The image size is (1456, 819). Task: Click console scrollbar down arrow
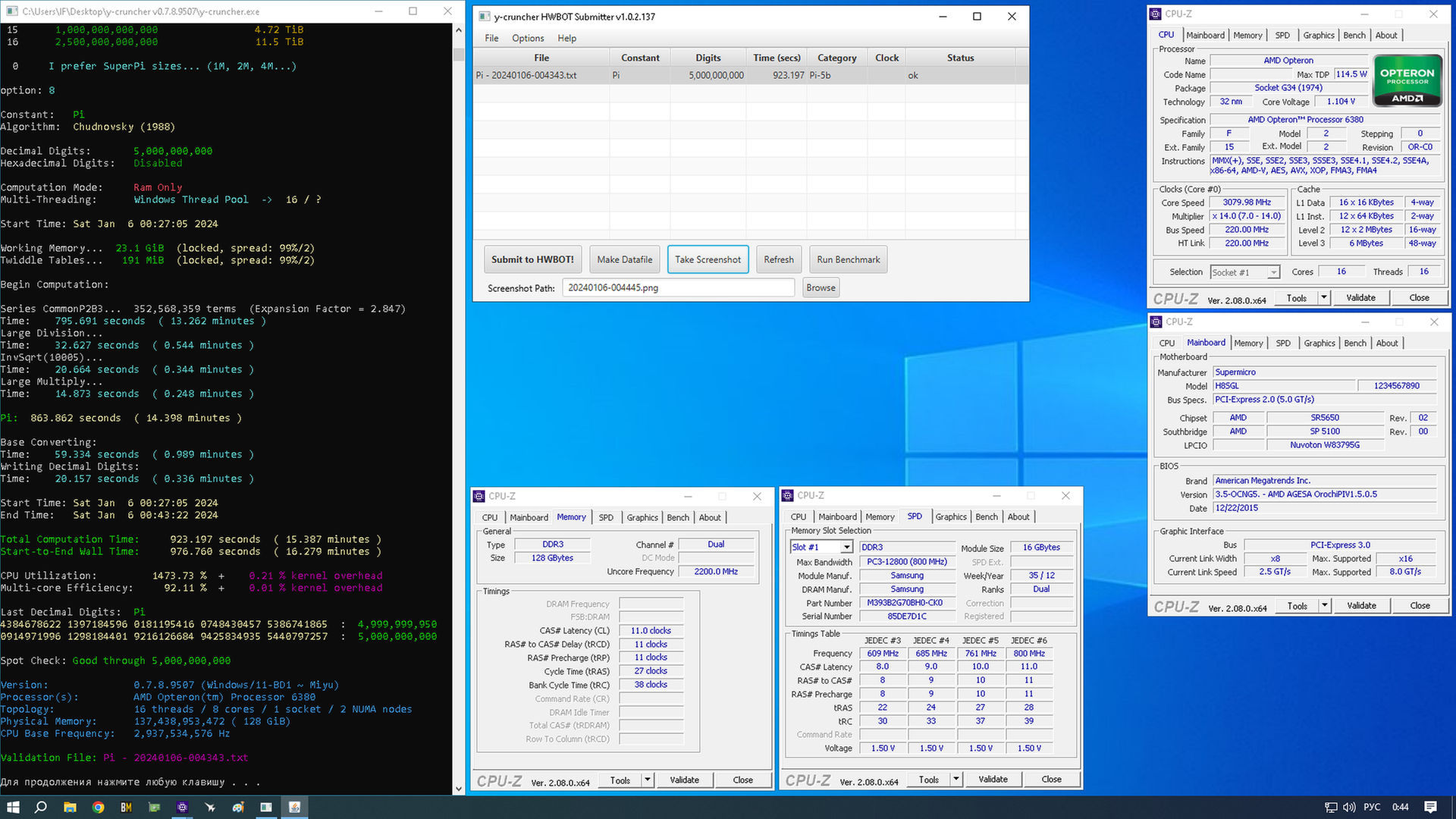[x=458, y=789]
